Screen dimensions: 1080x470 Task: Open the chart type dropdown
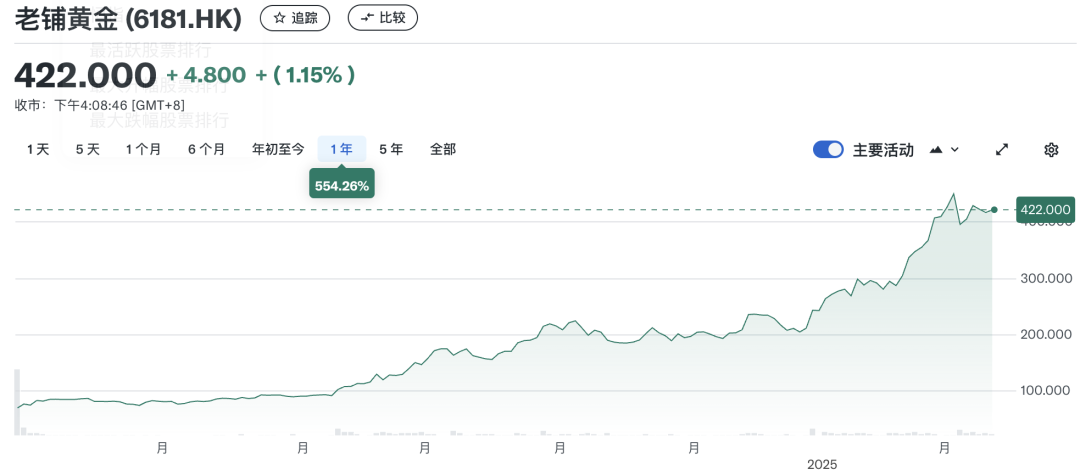coord(944,150)
